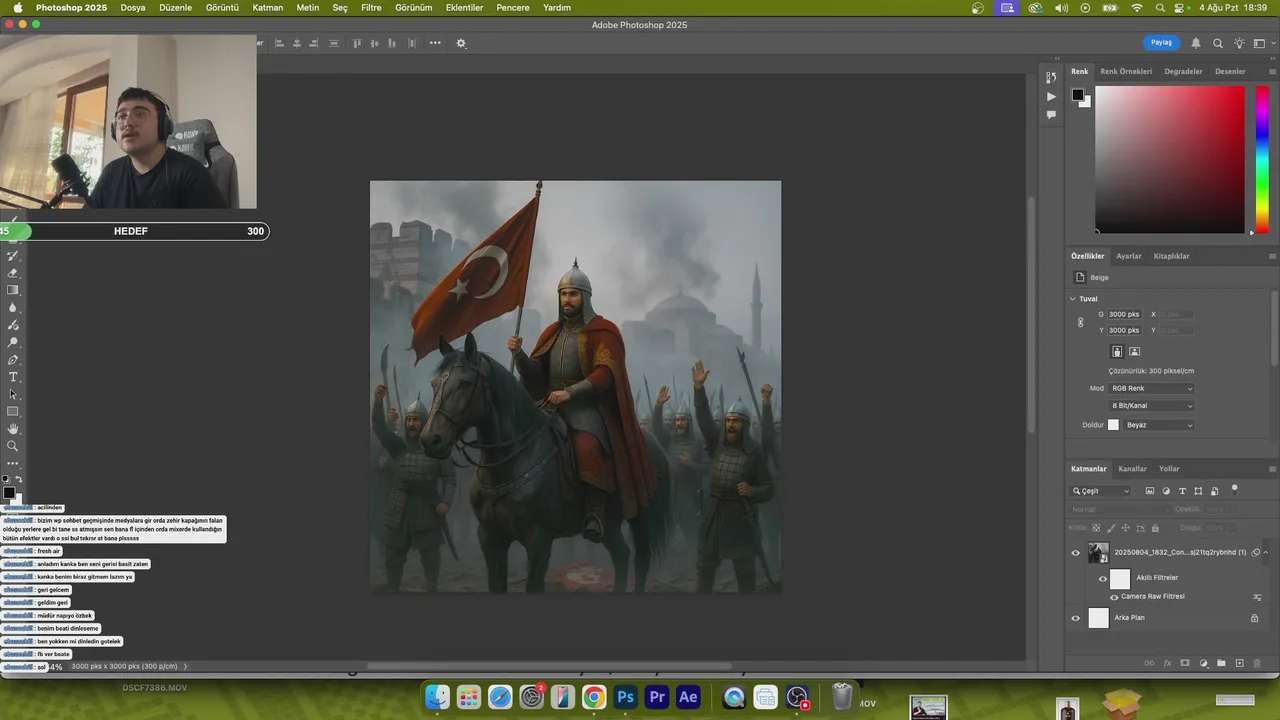Open the History panel icon

point(1051,77)
